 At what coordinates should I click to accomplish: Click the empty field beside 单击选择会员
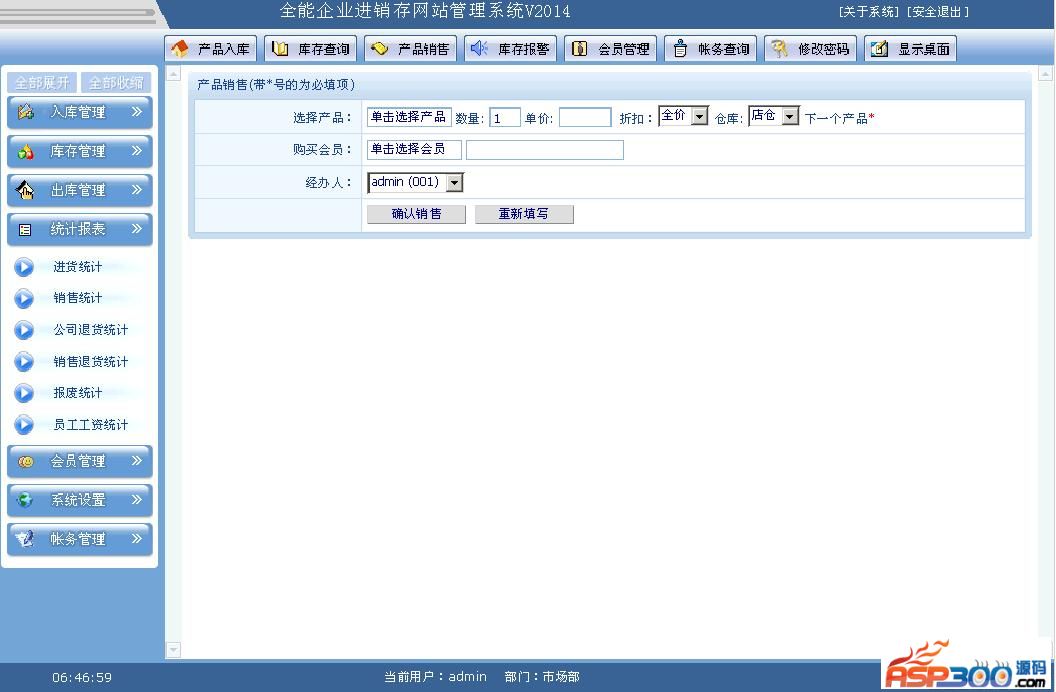(545, 149)
